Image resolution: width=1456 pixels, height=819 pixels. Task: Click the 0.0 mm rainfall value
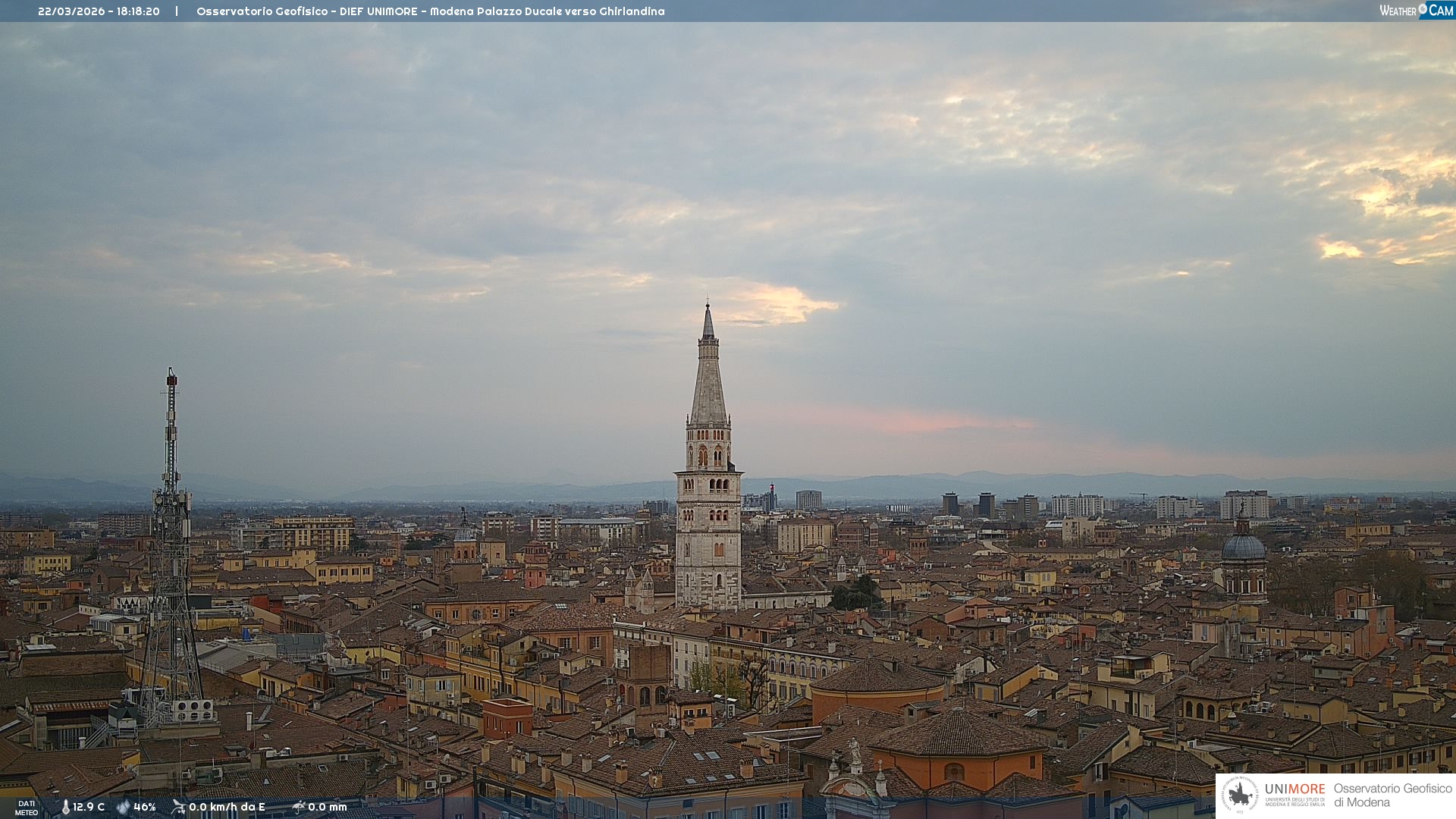tap(328, 807)
